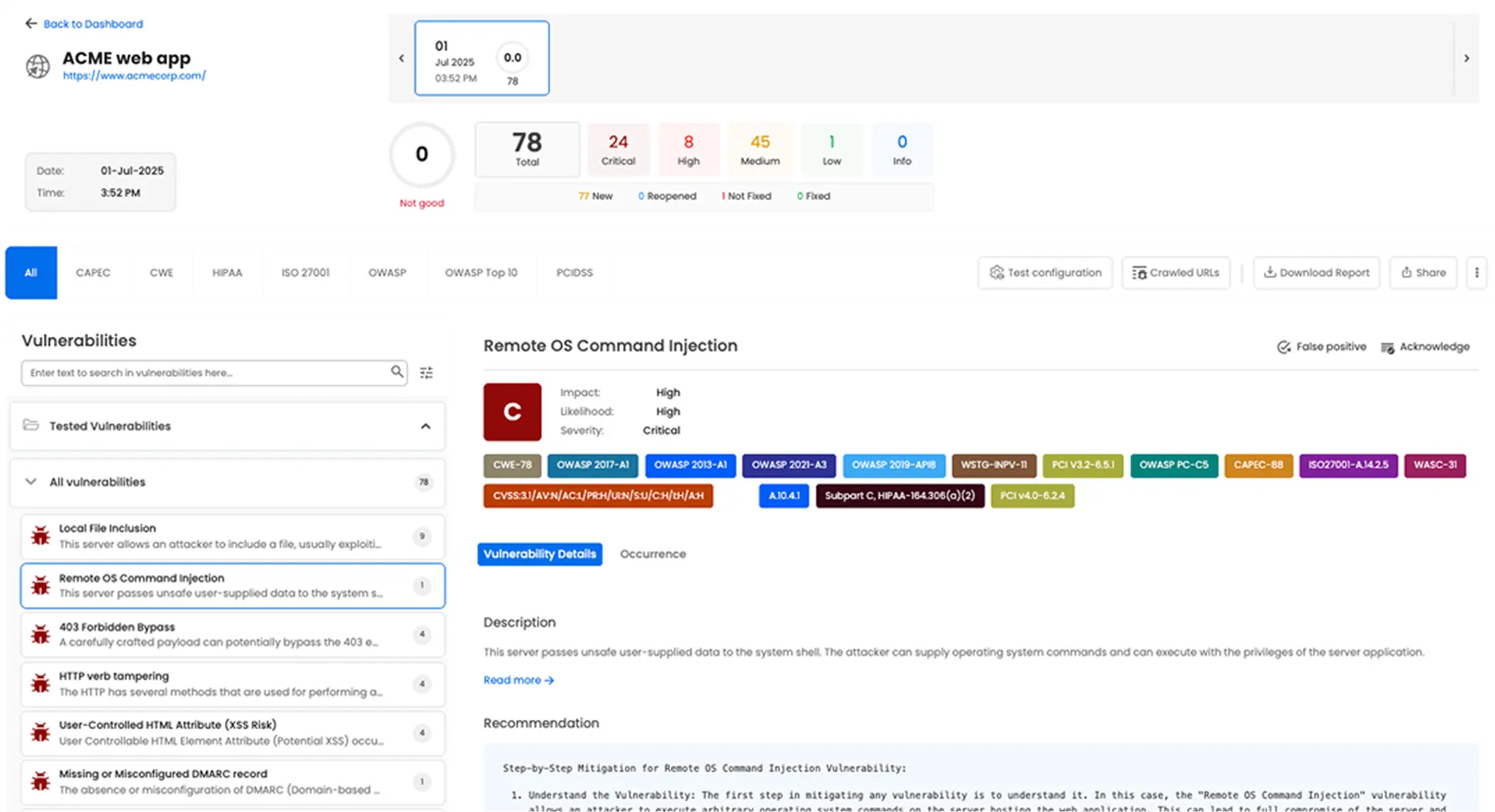Click next arrow in scan history carousel
Viewport: 1495px width, 812px height.
coord(1467,58)
